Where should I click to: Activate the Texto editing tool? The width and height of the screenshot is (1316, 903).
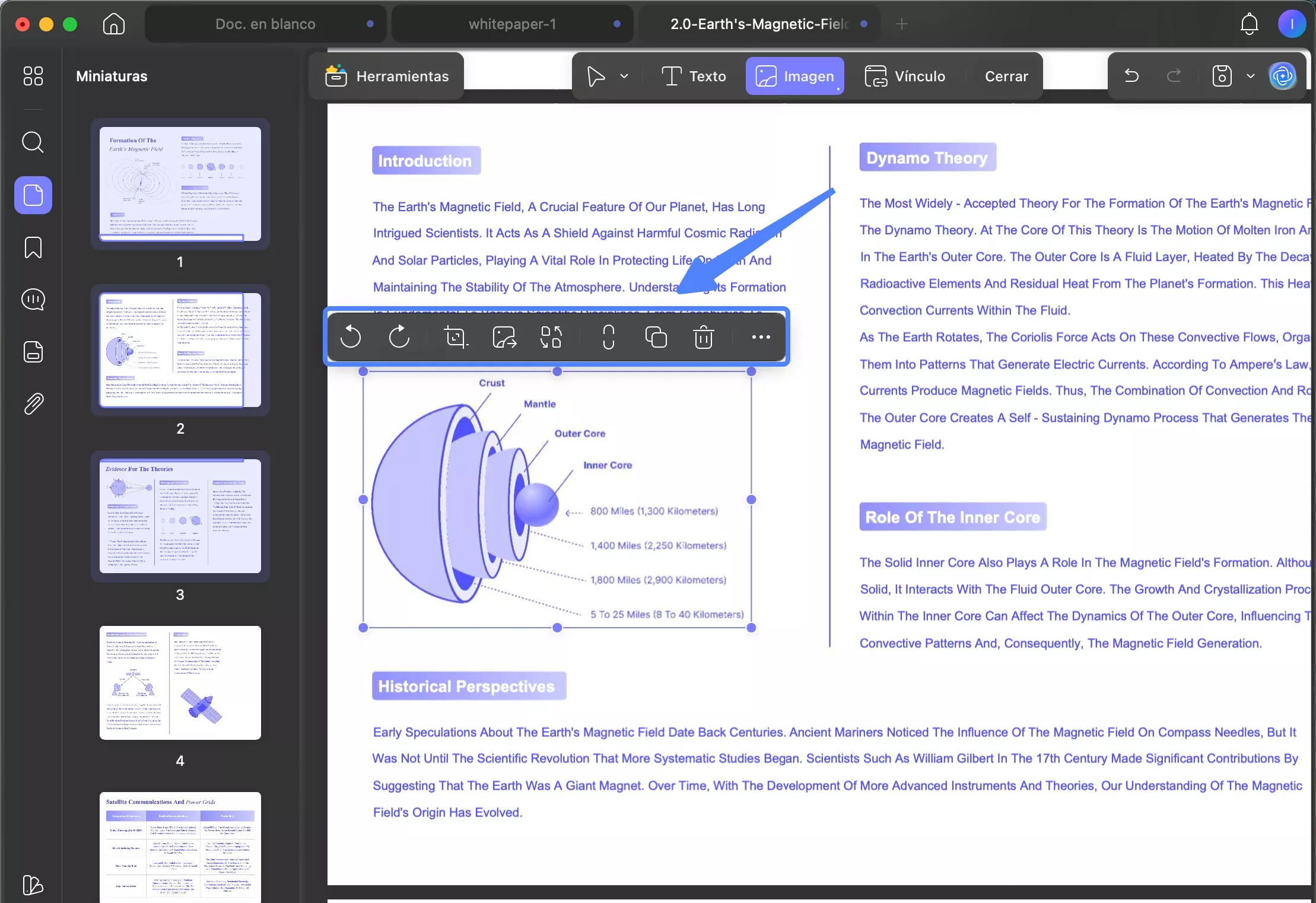(694, 77)
